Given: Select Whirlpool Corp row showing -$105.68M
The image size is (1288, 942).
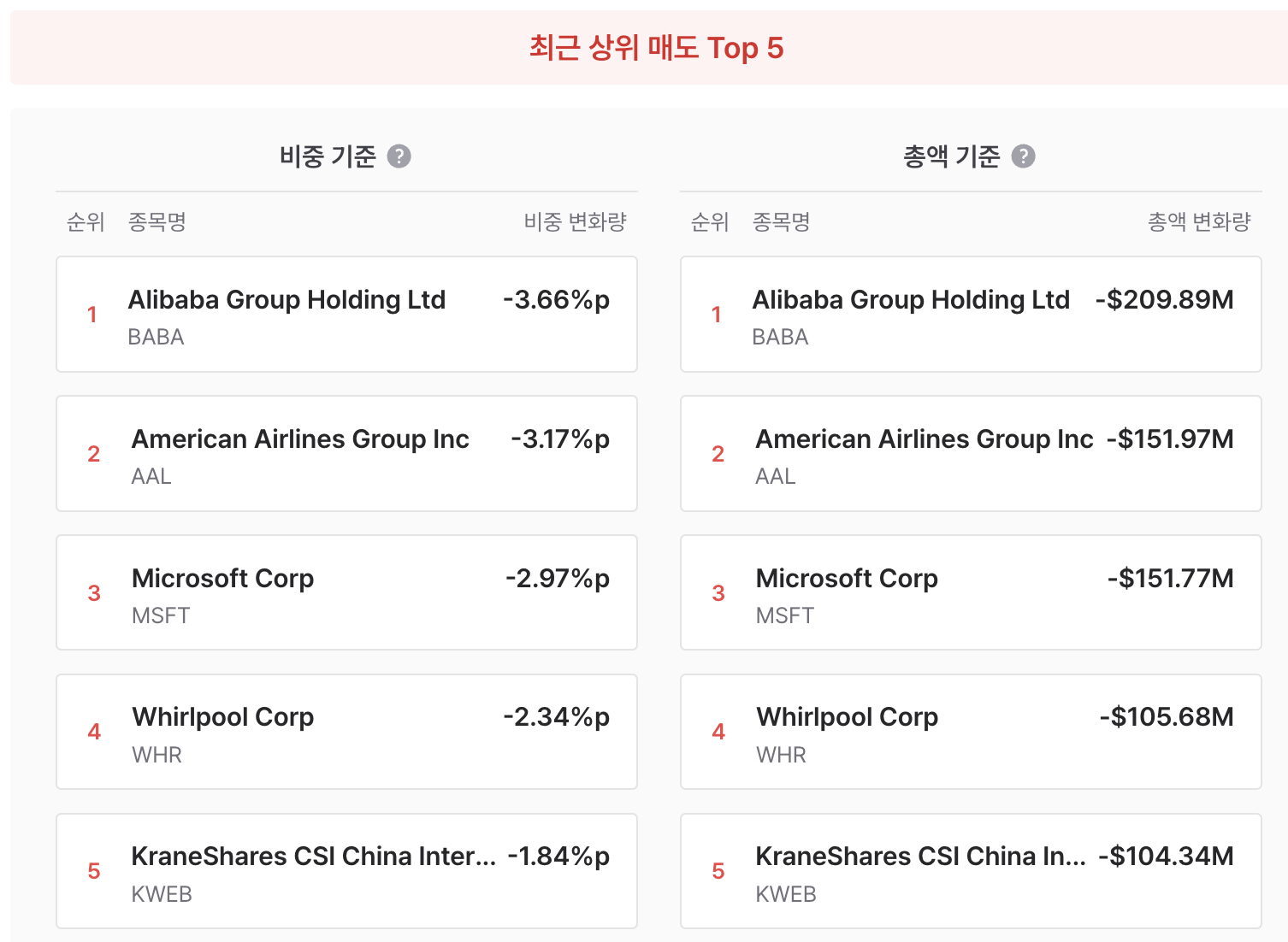Looking at the screenshot, I should 971,732.
